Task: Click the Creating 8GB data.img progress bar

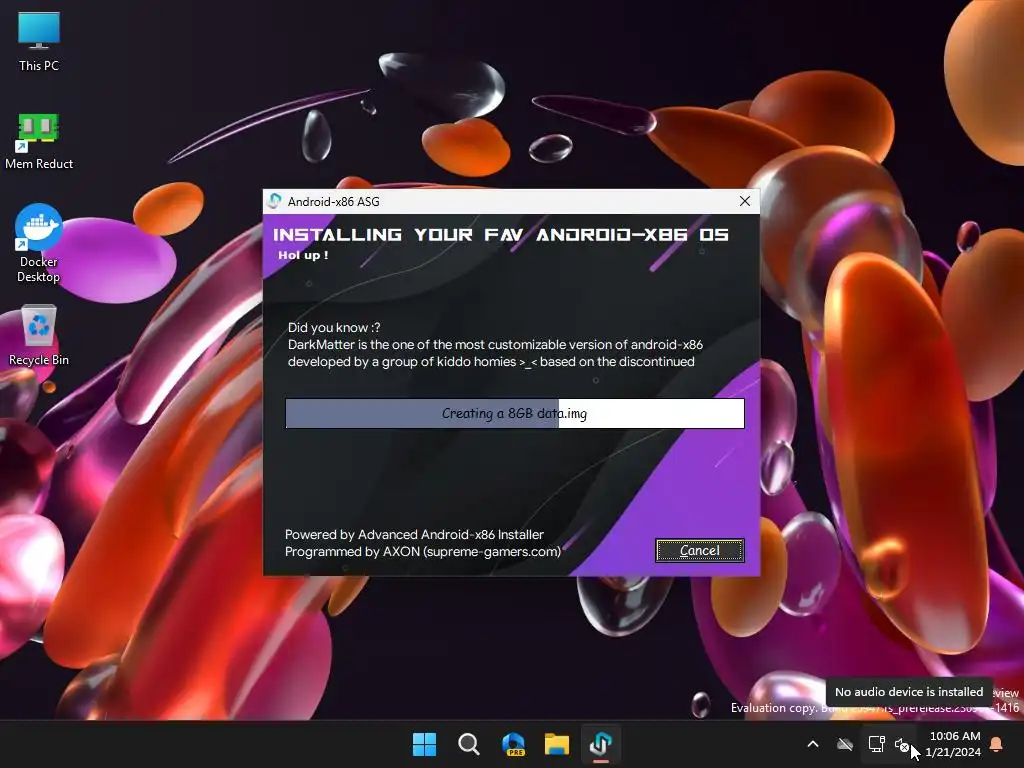Action: tap(515, 413)
